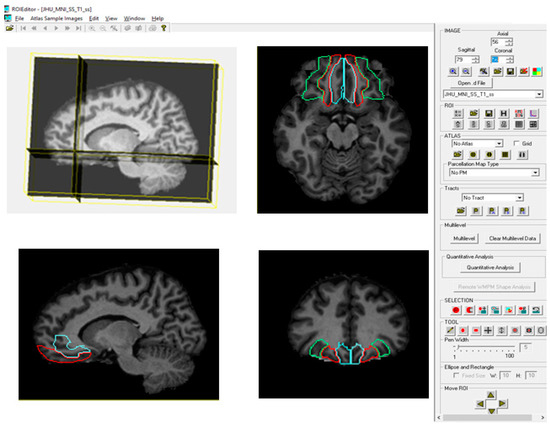Expand the No Tract dropdown
The height and width of the screenshot is (426, 550).
coord(492,198)
